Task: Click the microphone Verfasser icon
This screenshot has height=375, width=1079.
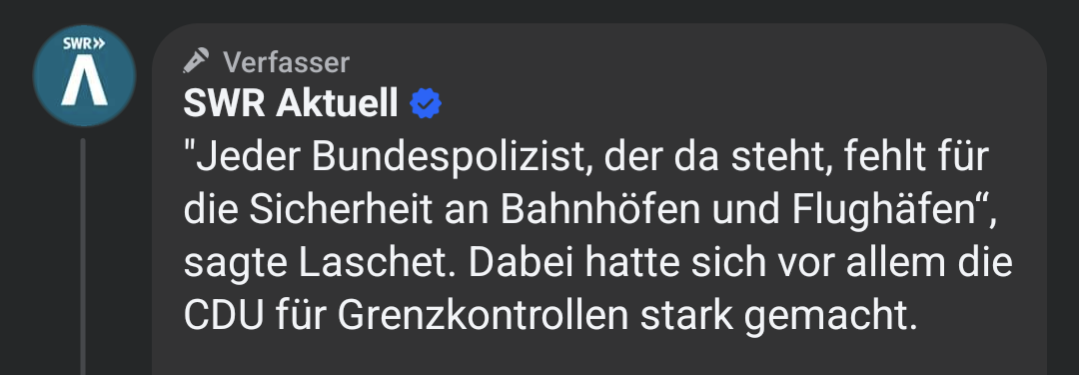Action: click(x=196, y=61)
